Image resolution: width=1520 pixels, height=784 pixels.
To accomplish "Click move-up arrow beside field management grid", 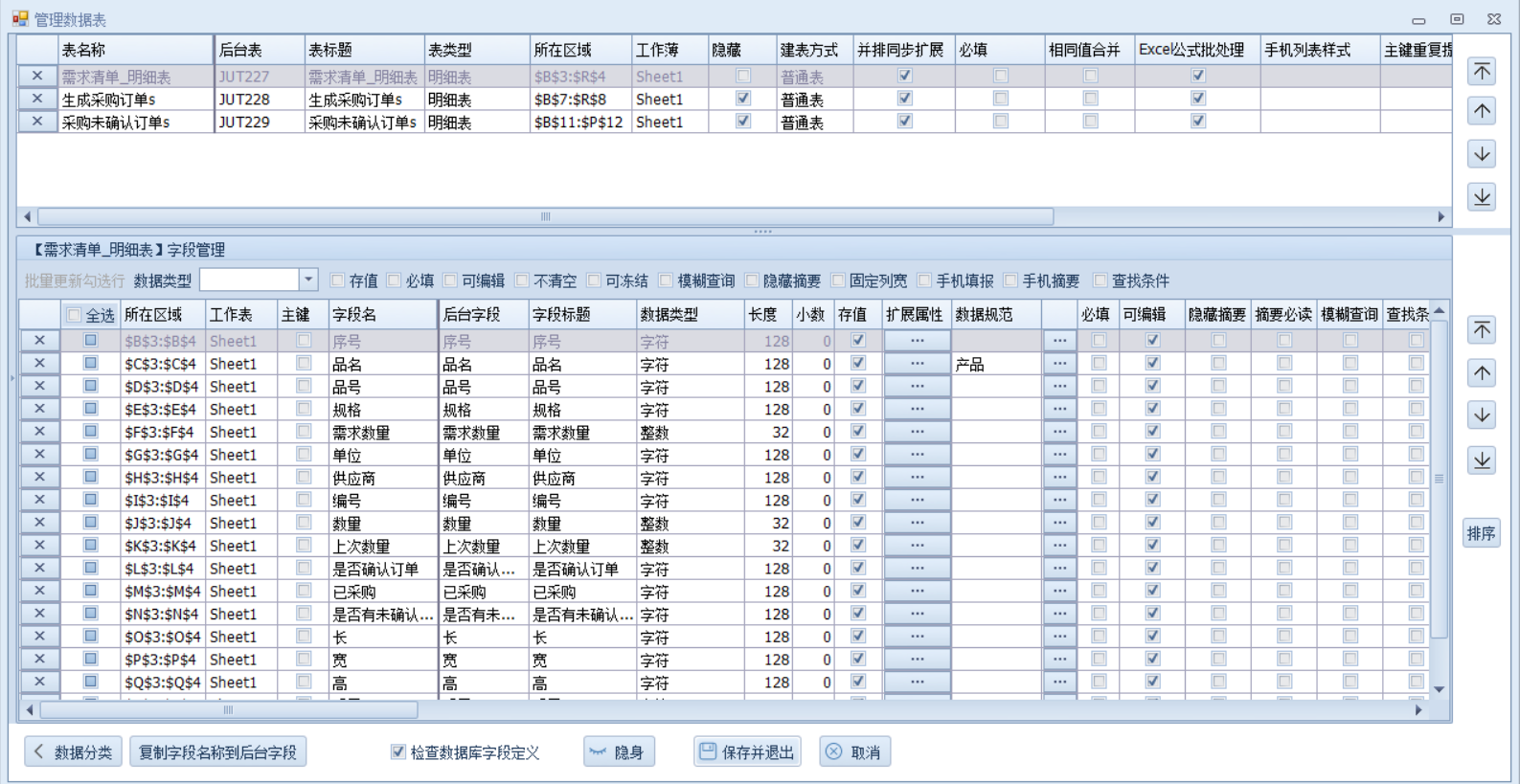I will point(1482,372).
